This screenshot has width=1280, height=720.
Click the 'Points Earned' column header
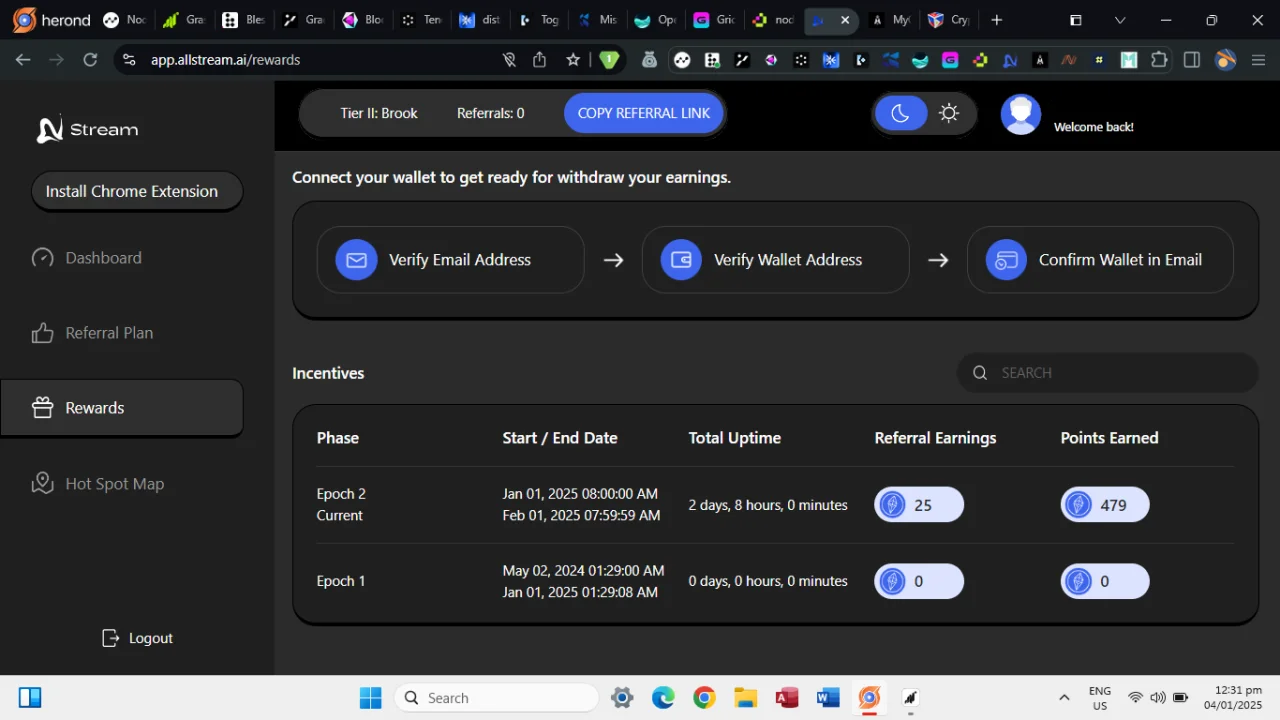[x=1109, y=438]
